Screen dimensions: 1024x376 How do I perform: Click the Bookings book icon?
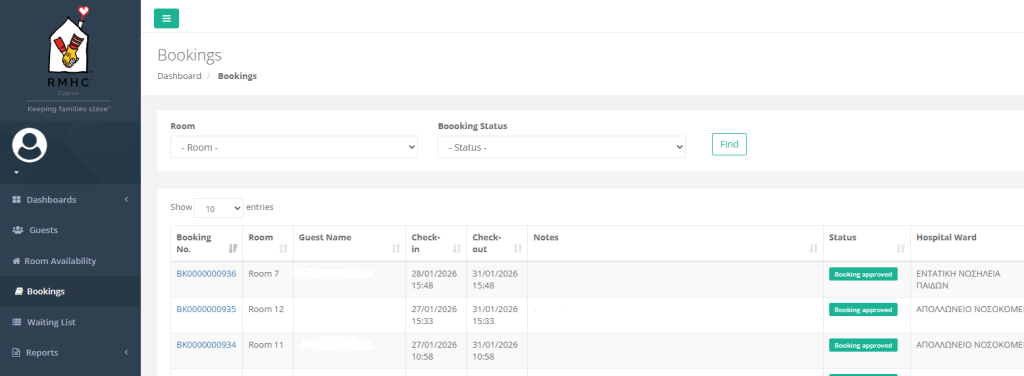(19, 292)
